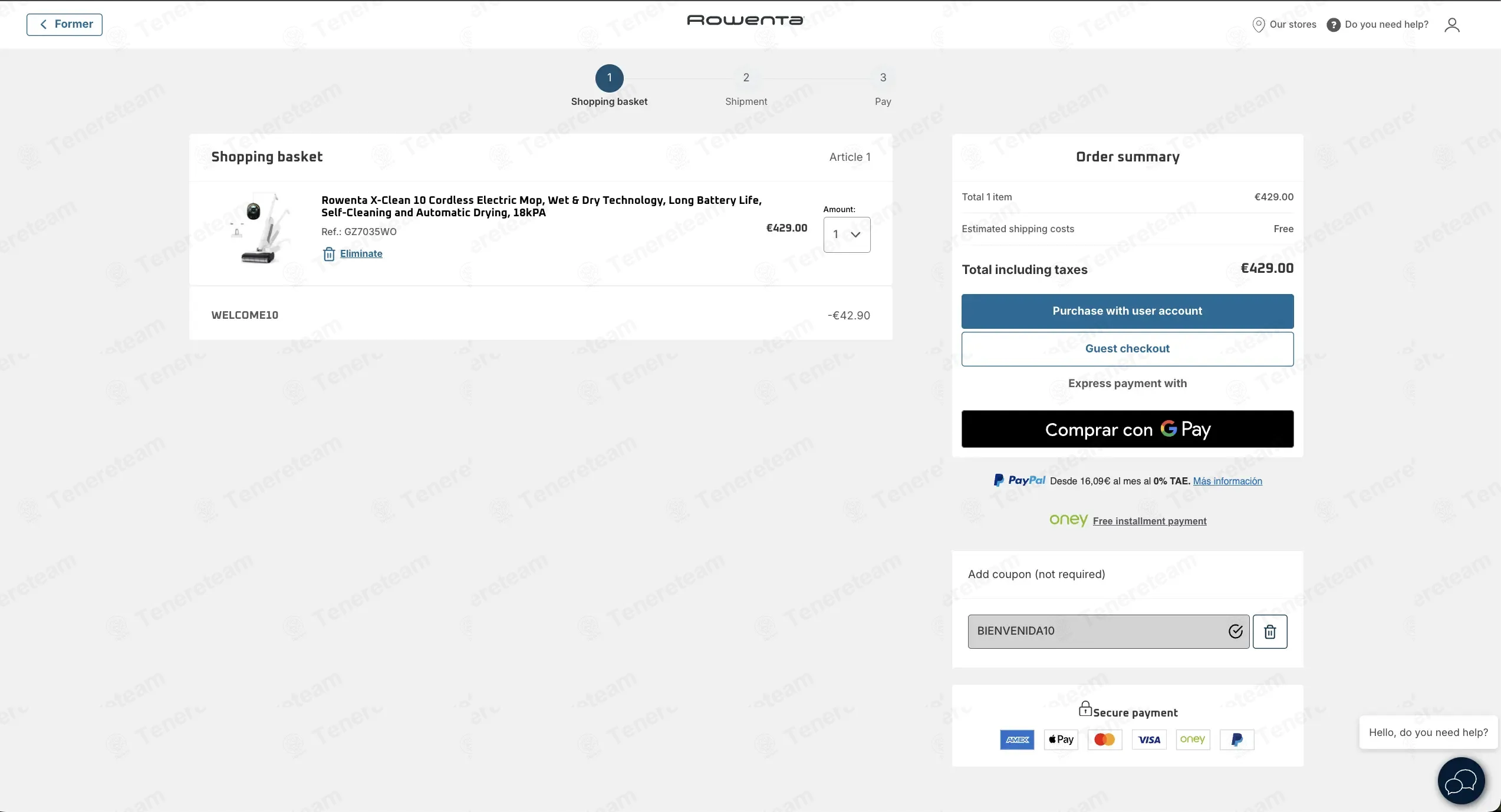Click Hello, do you need help? popup
1501x812 pixels.
tap(1428, 732)
